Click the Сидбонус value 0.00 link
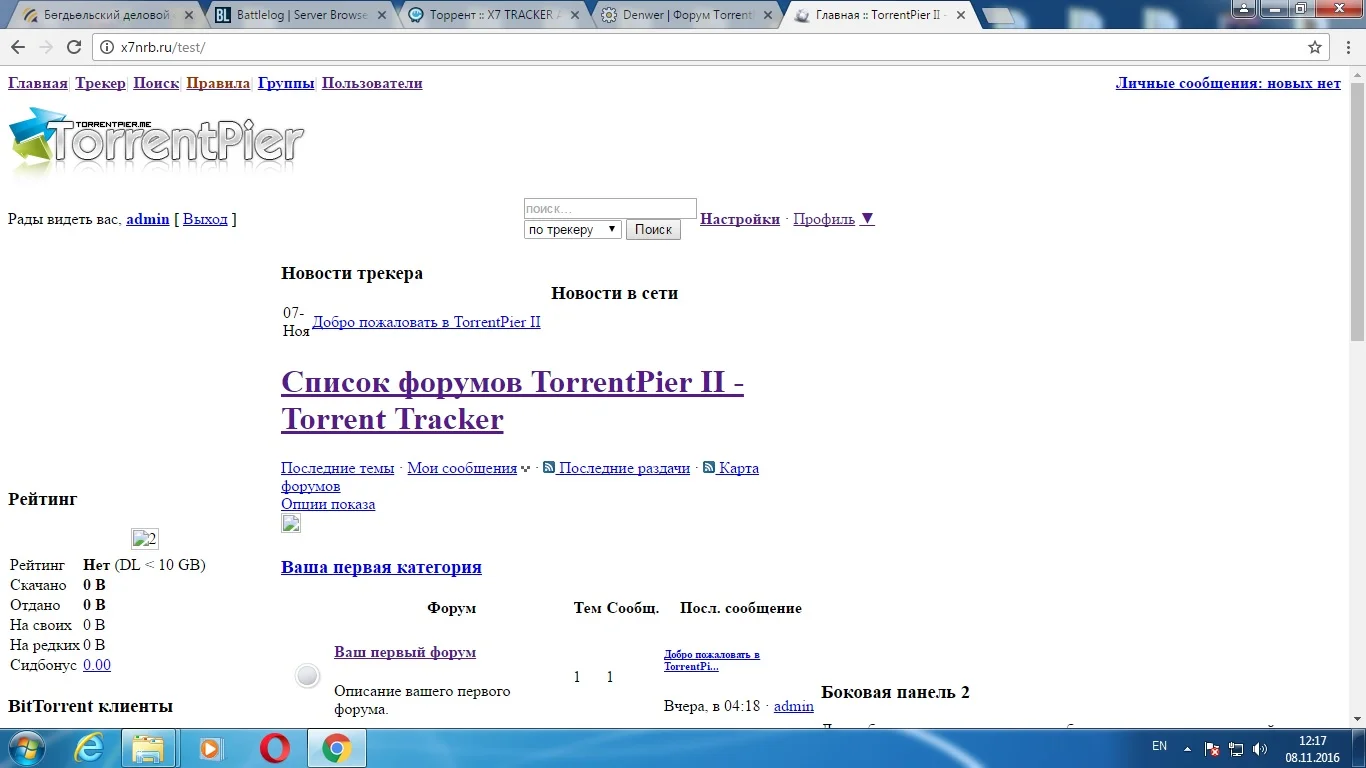The image size is (1366, 768). click(97, 665)
